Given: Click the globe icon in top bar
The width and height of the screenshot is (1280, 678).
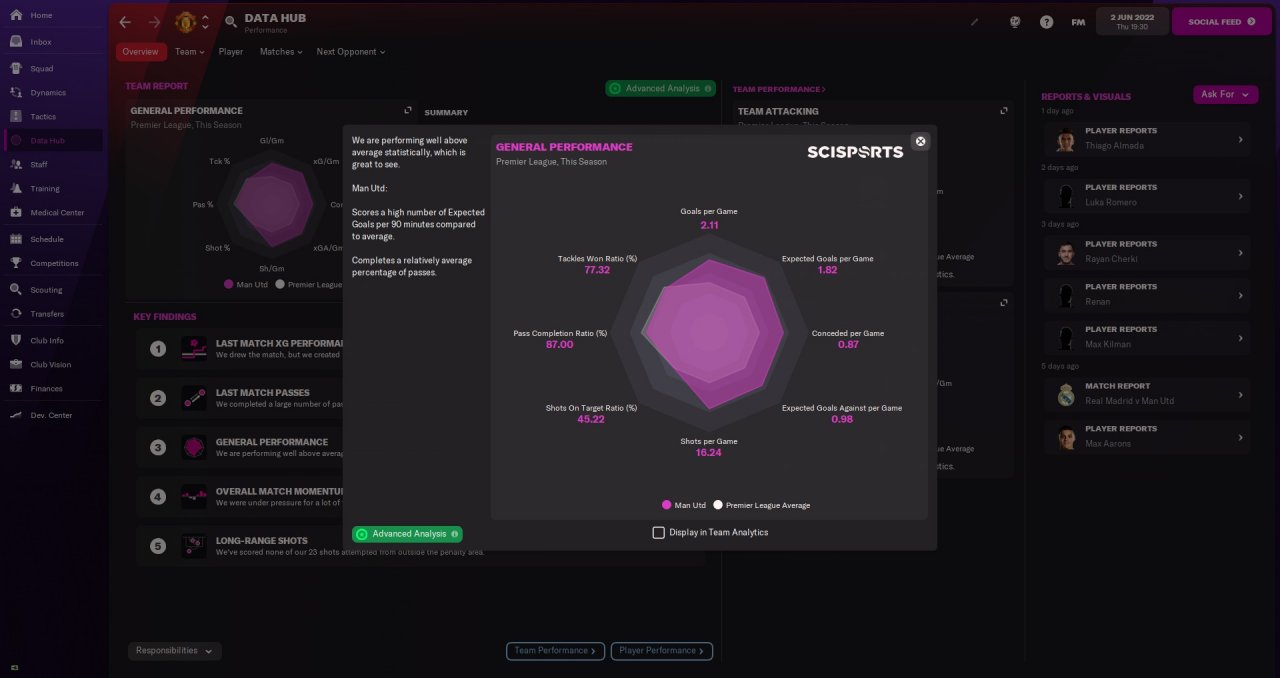Looking at the screenshot, I should pos(1014,22).
